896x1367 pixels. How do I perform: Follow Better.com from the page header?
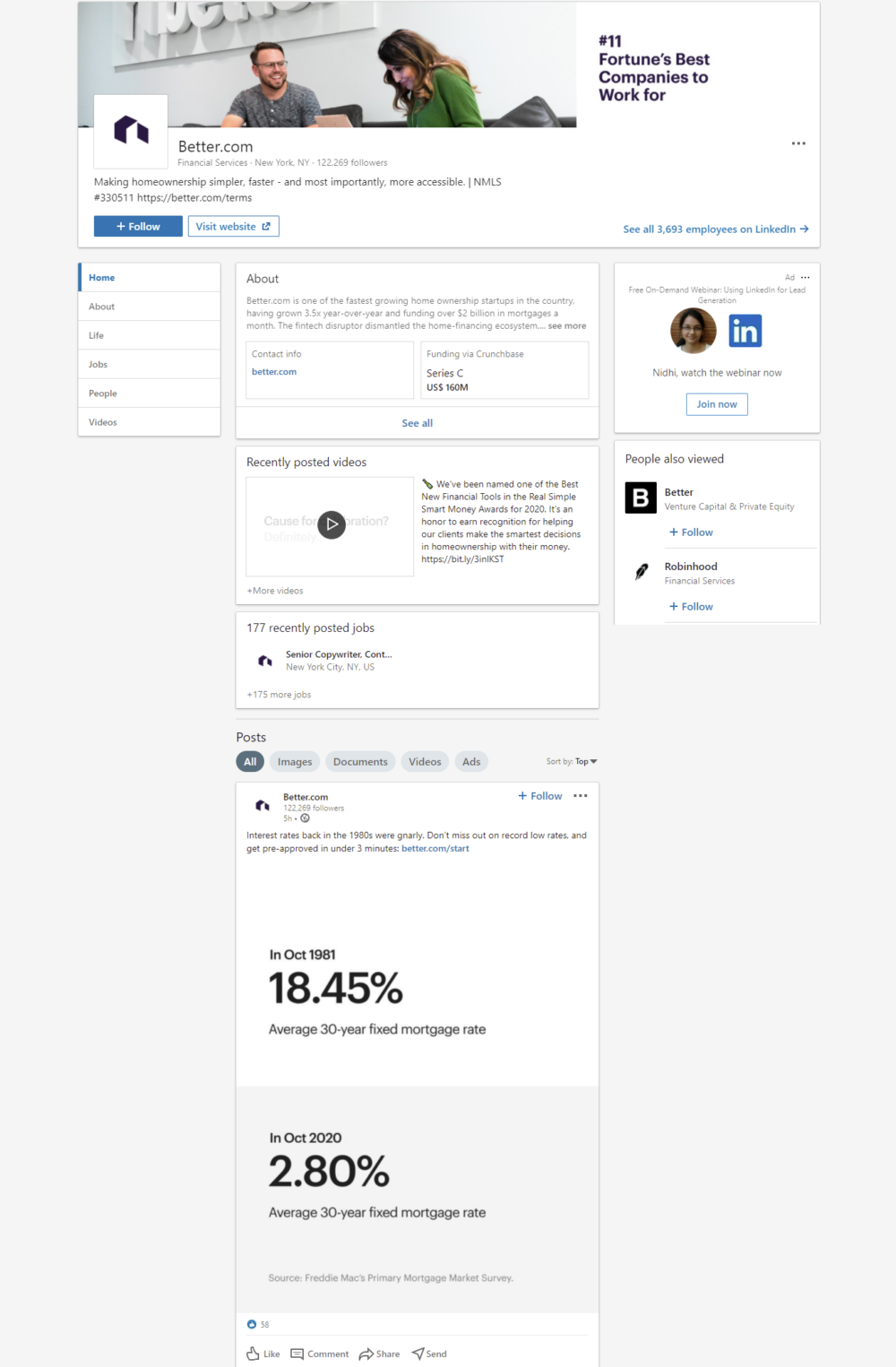137,226
